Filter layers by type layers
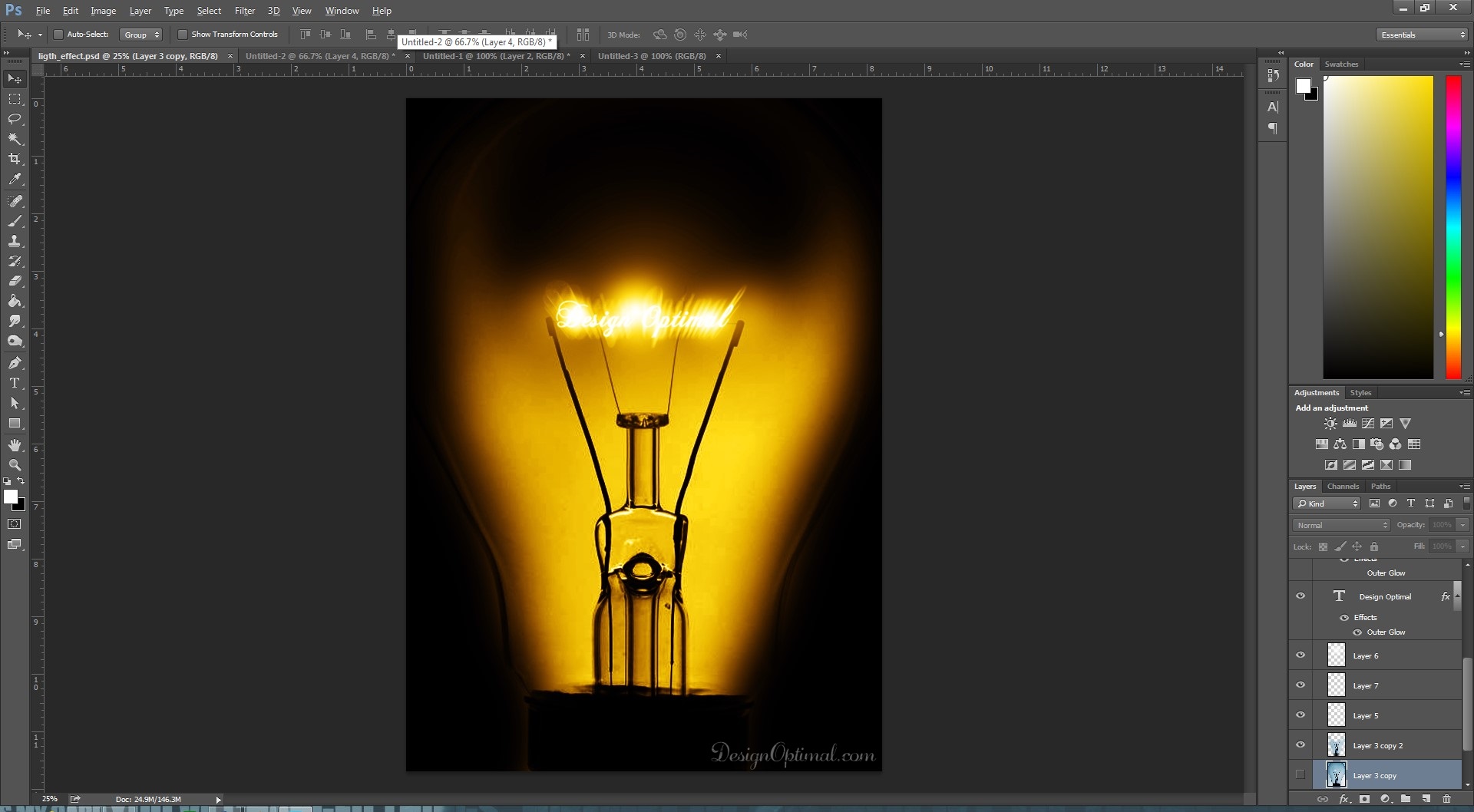This screenshot has height=812, width=1474. 1410,503
